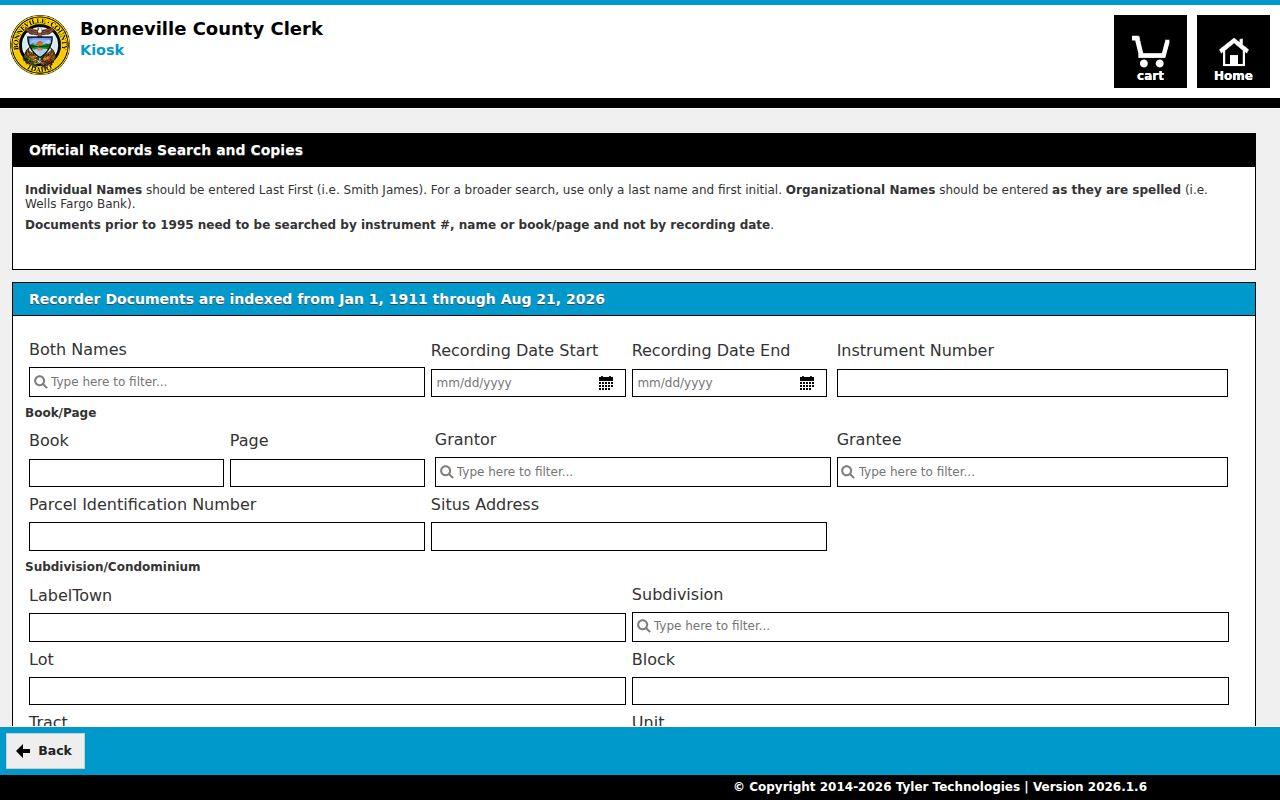The height and width of the screenshot is (800, 1280).
Task: Click the Situs Address field
Action: tap(629, 537)
